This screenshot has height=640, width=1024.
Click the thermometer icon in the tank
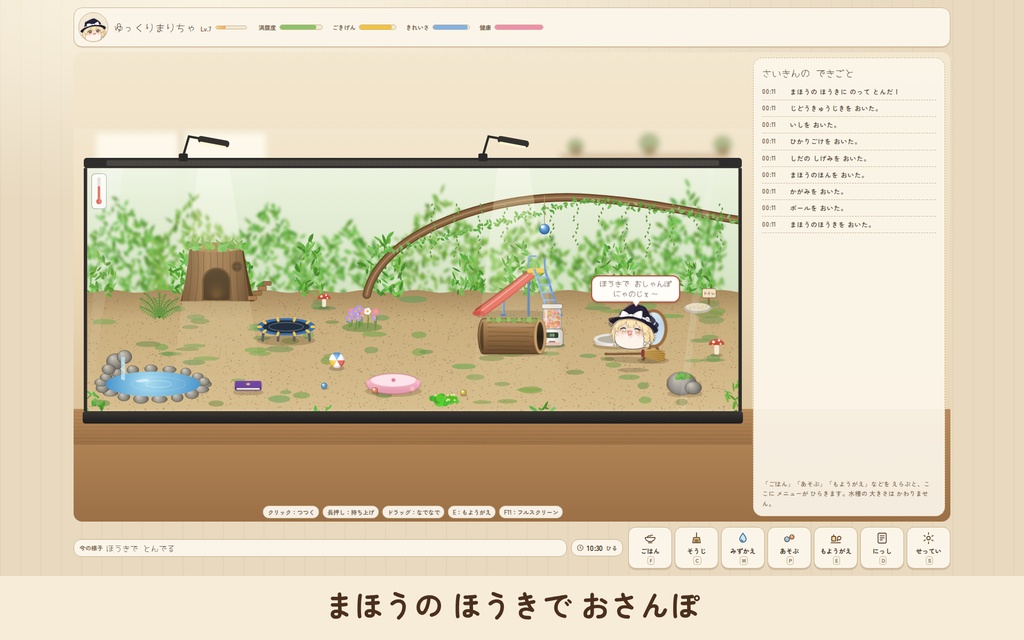click(x=99, y=191)
